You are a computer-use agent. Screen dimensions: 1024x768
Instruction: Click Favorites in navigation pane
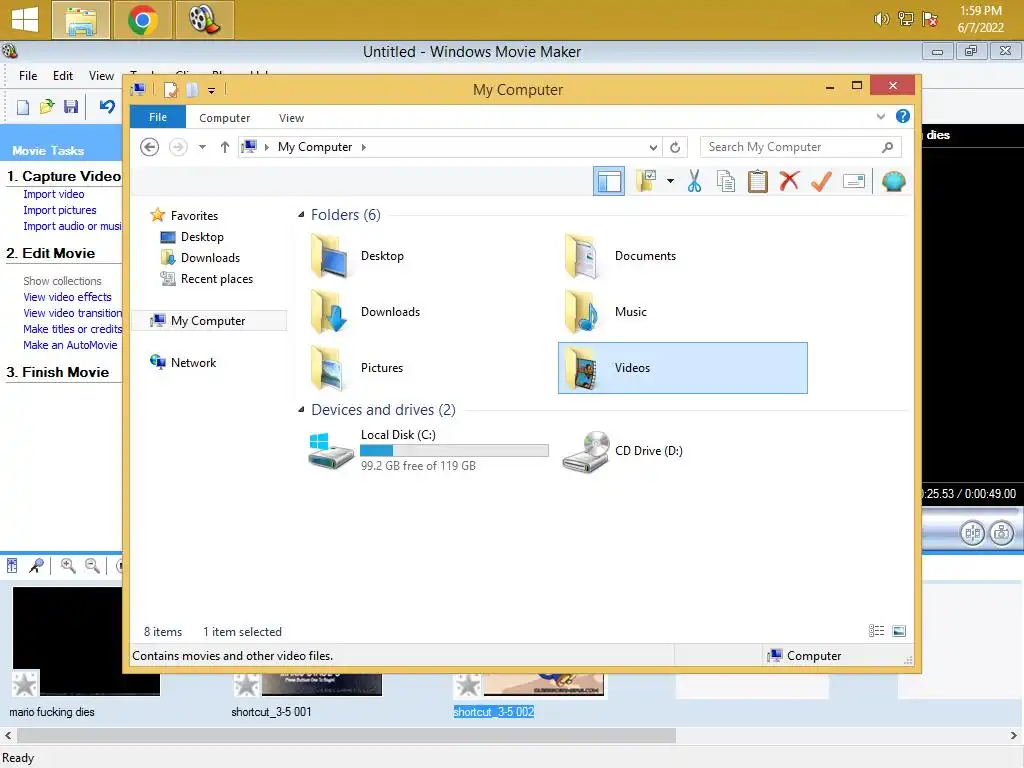tap(194, 216)
